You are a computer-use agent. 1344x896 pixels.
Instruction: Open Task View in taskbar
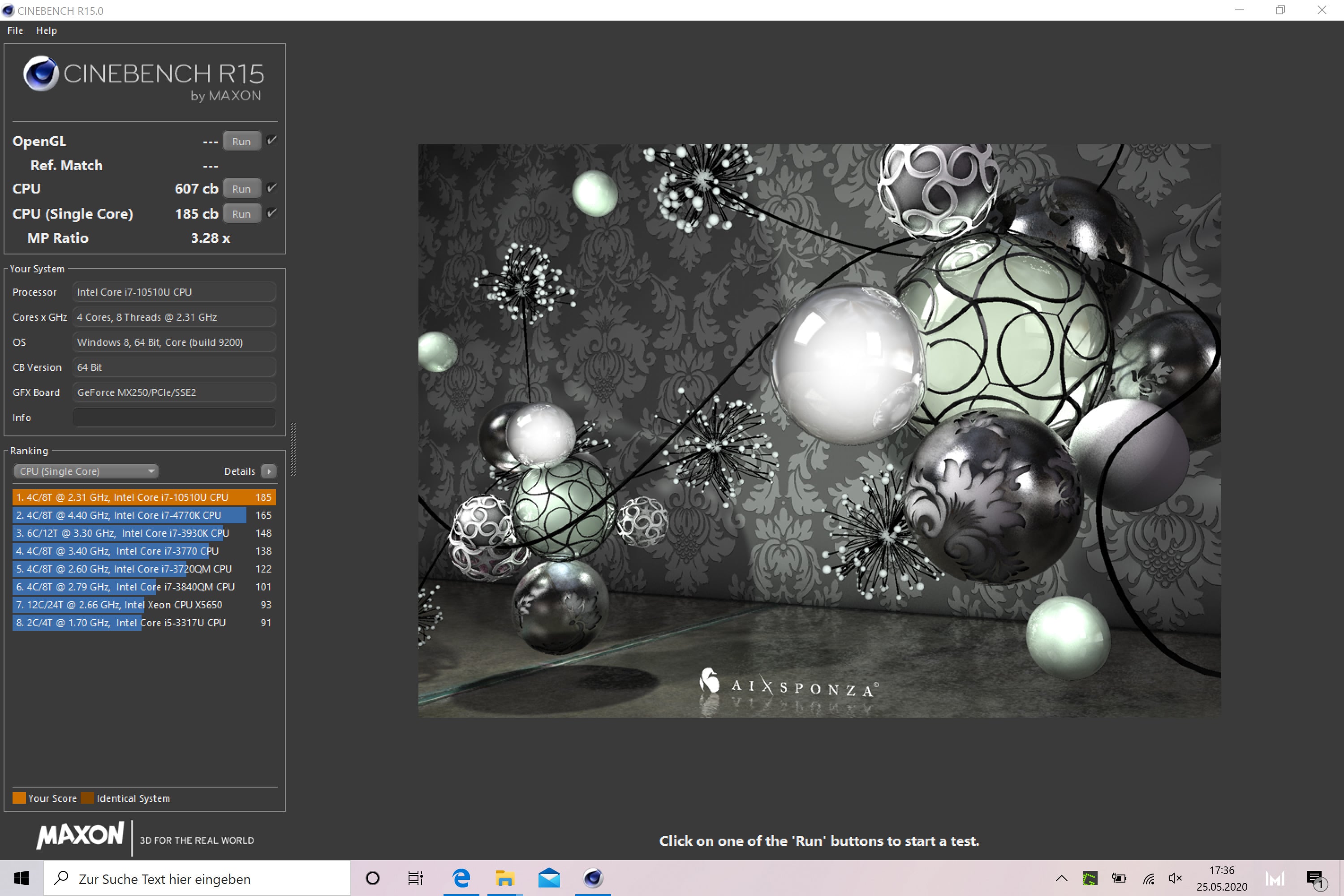[x=415, y=878]
